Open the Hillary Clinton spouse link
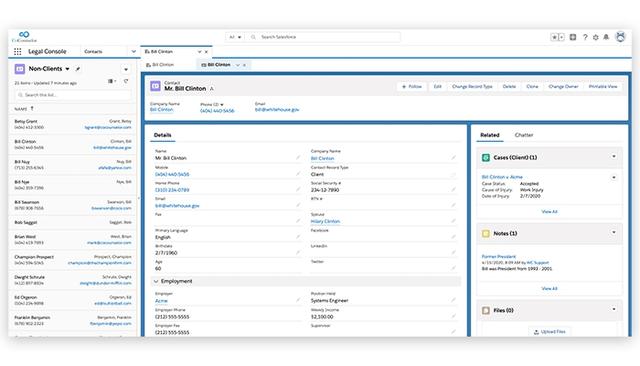The width and height of the screenshot is (640, 366). (325, 221)
